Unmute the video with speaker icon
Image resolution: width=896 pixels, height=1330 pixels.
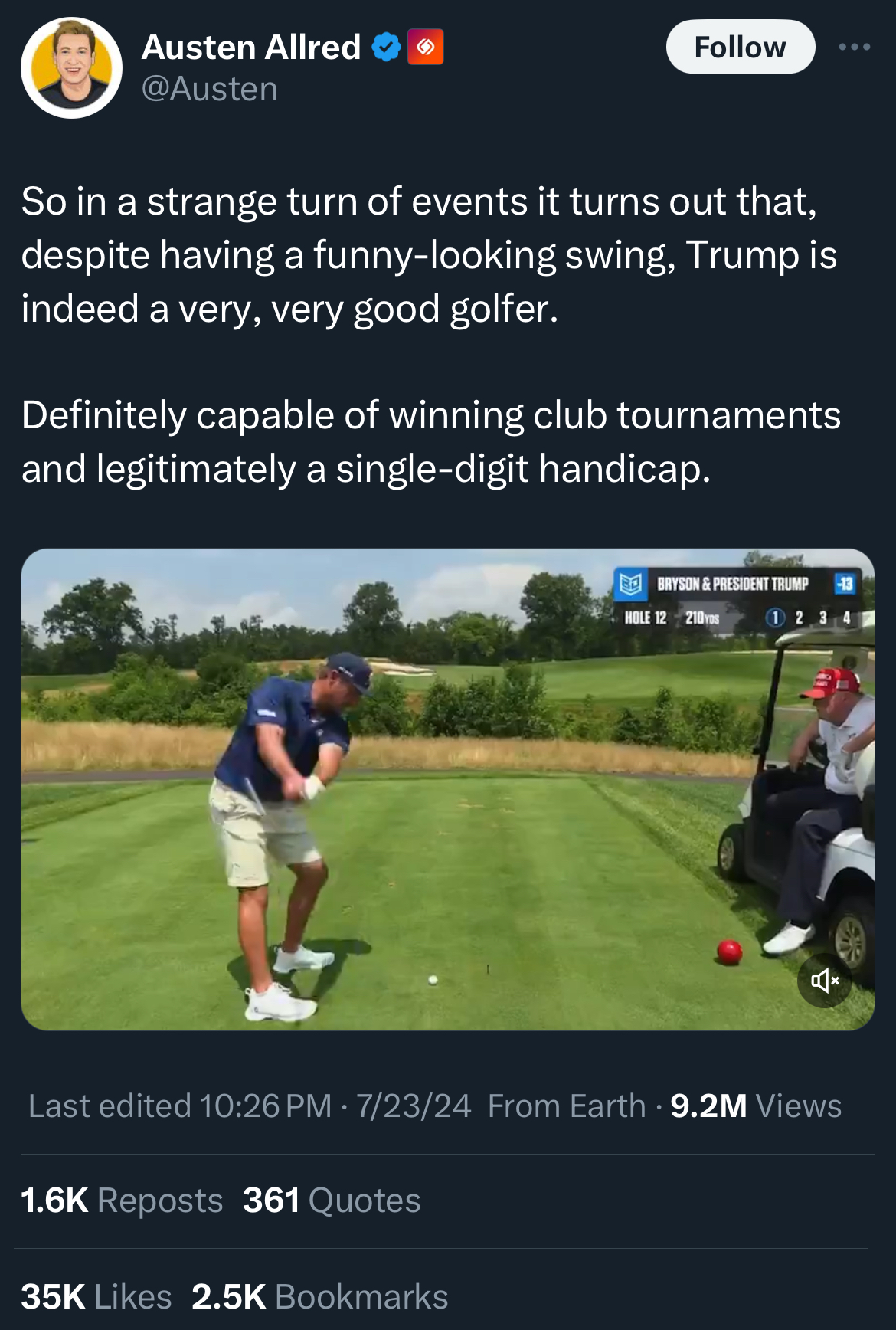(824, 980)
